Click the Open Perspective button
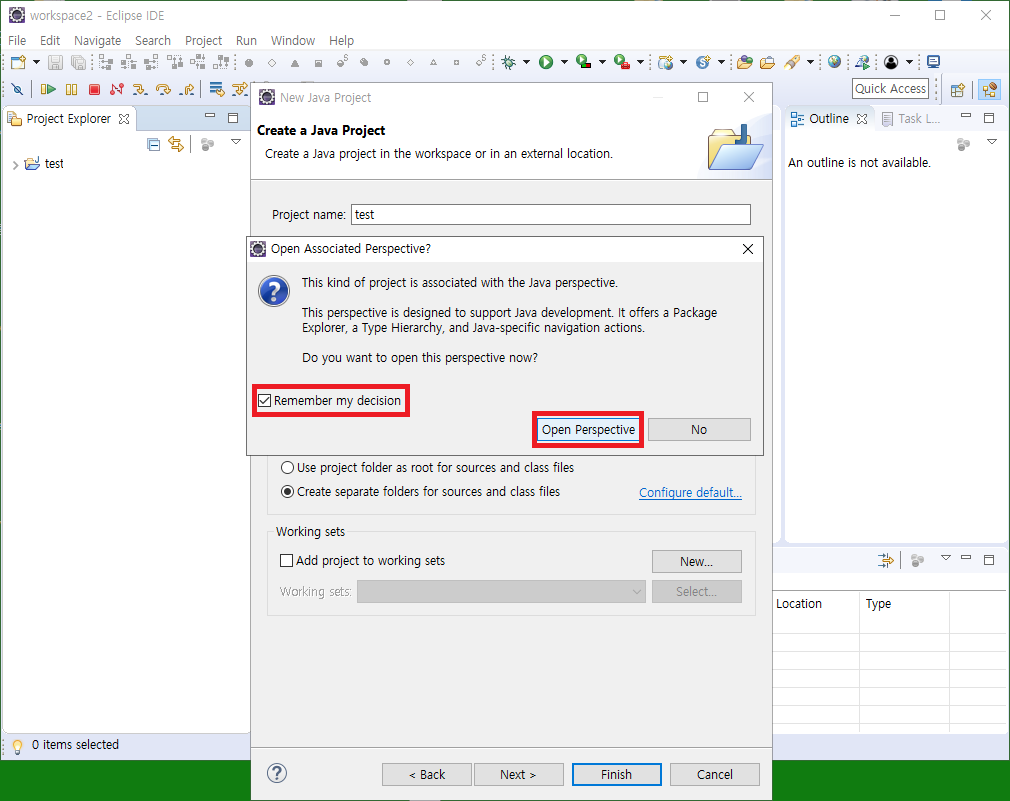Image resolution: width=1010 pixels, height=801 pixels. point(588,429)
